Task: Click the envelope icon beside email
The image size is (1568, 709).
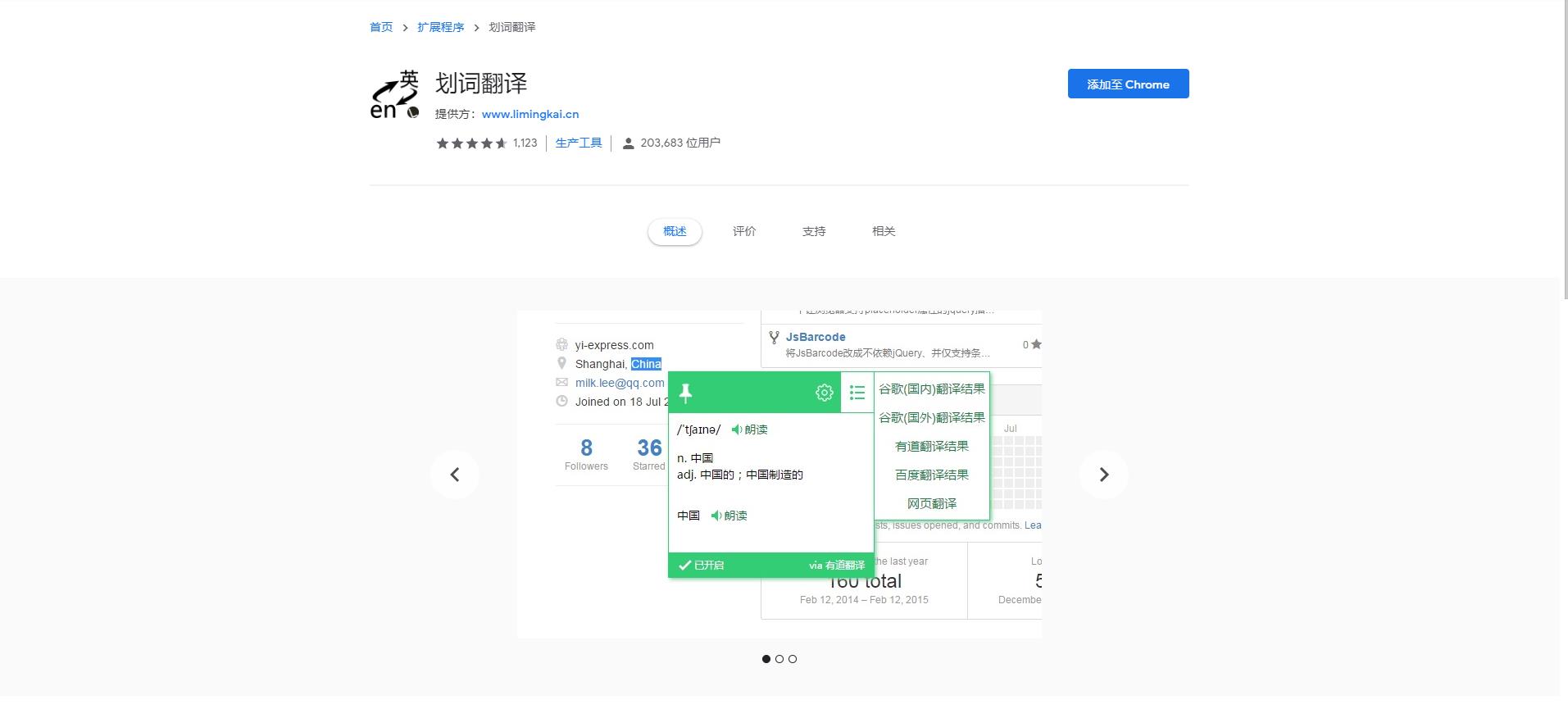Action: [x=561, y=382]
